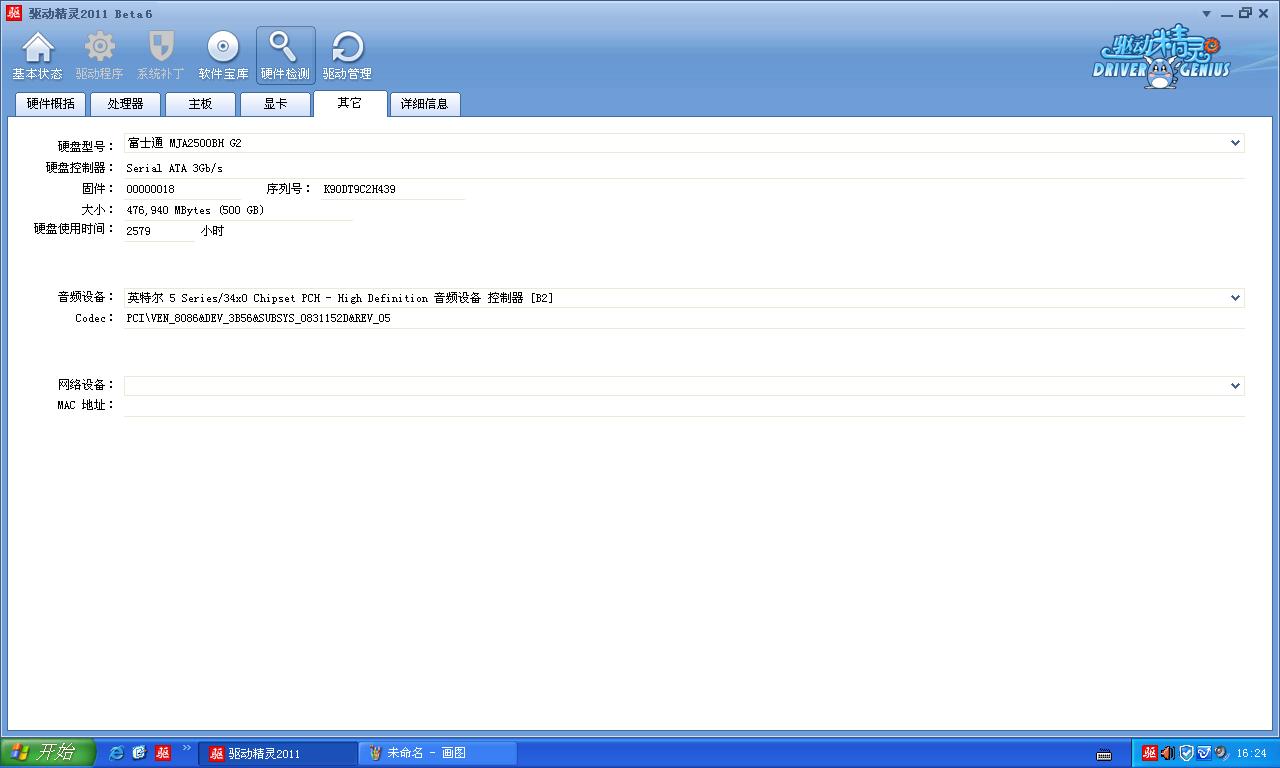Screen dimensions: 1280x768
Task: Expand quick launch overflow chevron
Action: [x=186, y=748]
